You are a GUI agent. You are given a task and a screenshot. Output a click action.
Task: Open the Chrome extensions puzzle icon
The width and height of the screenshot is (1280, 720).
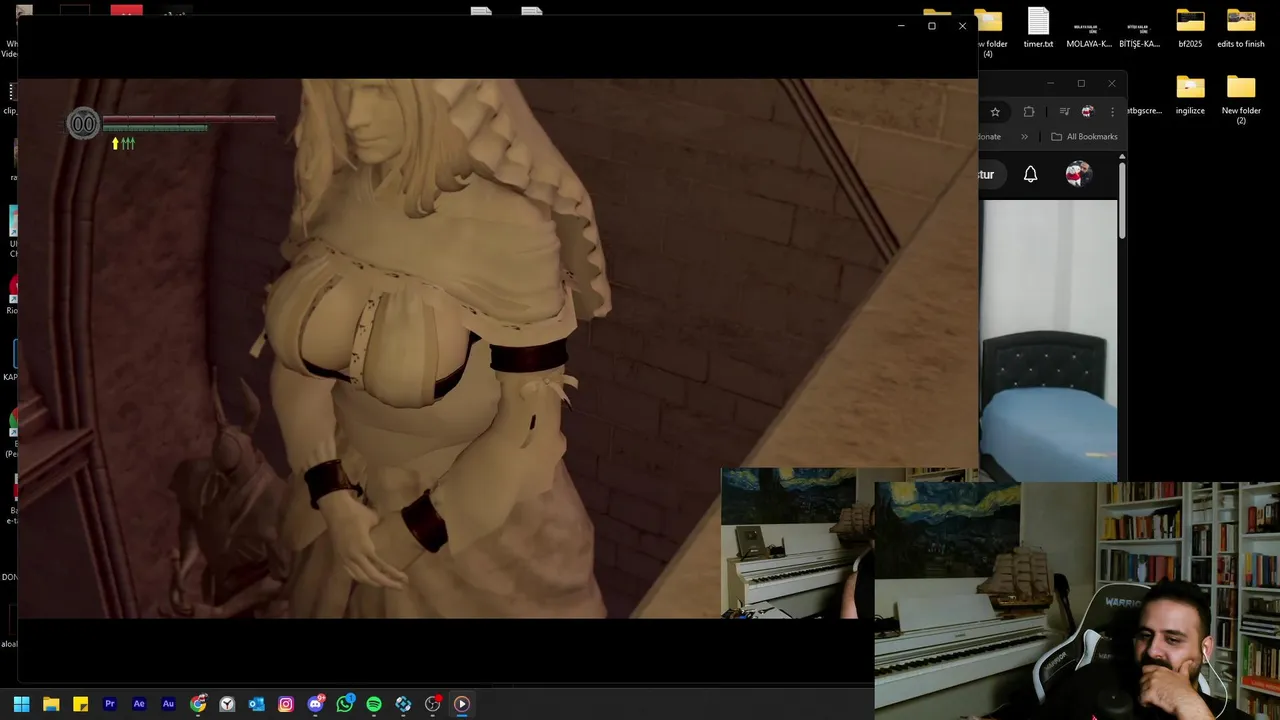click(x=1029, y=112)
